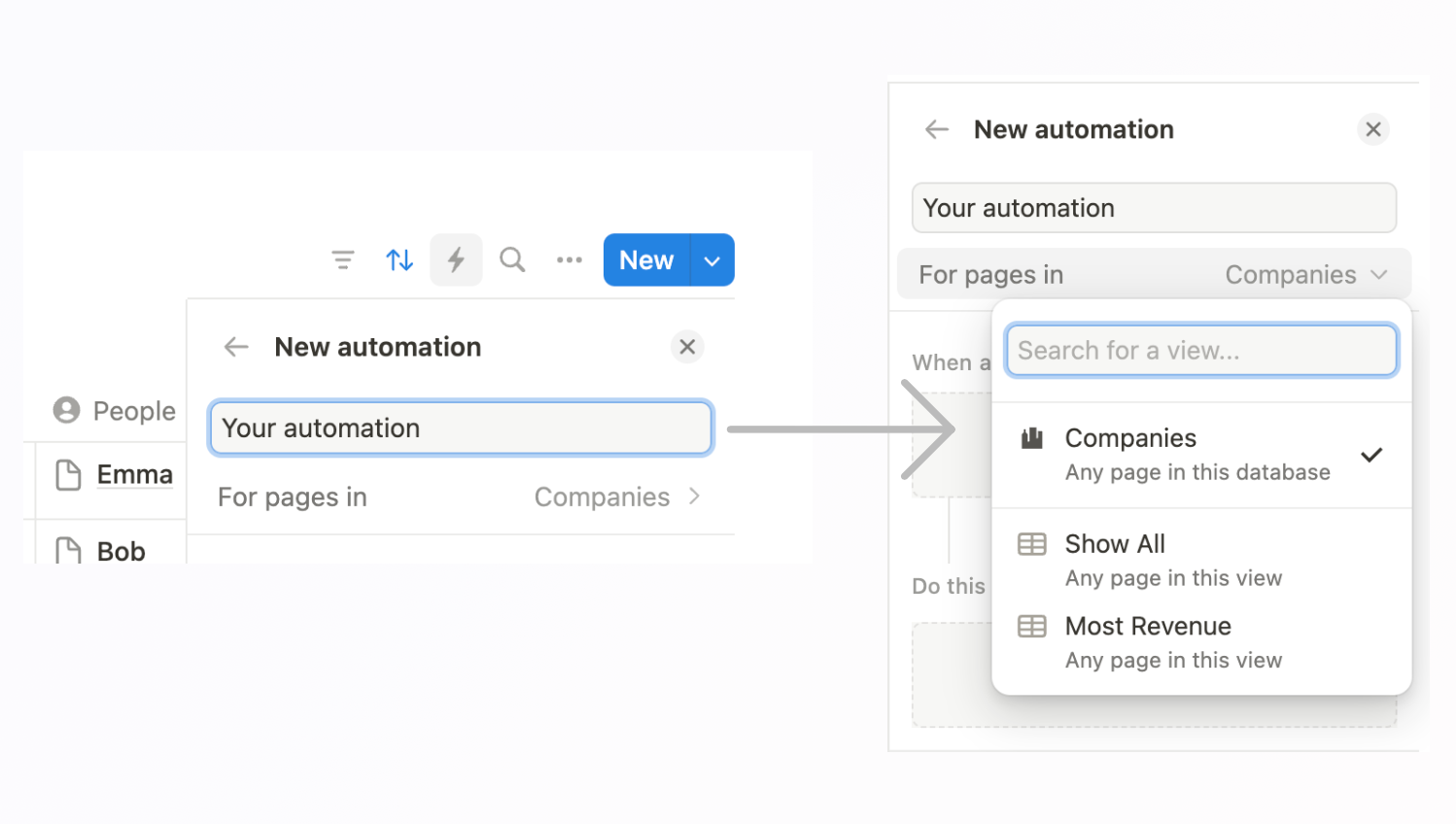The width and height of the screenshot is (1456, 824).
Task: Focus the left Your automation name field
Action: click(x=461, y=428)
